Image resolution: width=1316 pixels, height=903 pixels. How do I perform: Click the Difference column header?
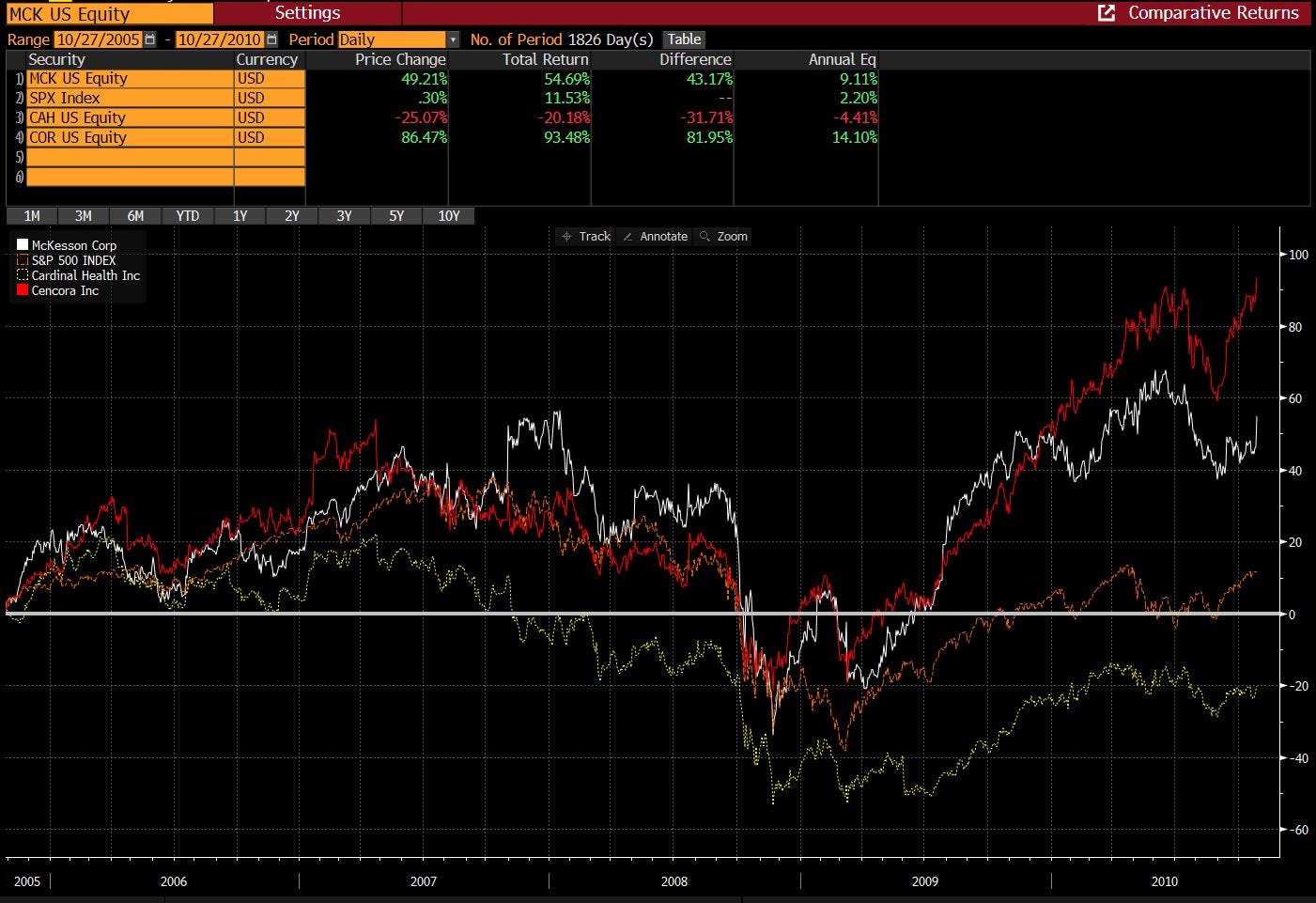coord(695,59)
